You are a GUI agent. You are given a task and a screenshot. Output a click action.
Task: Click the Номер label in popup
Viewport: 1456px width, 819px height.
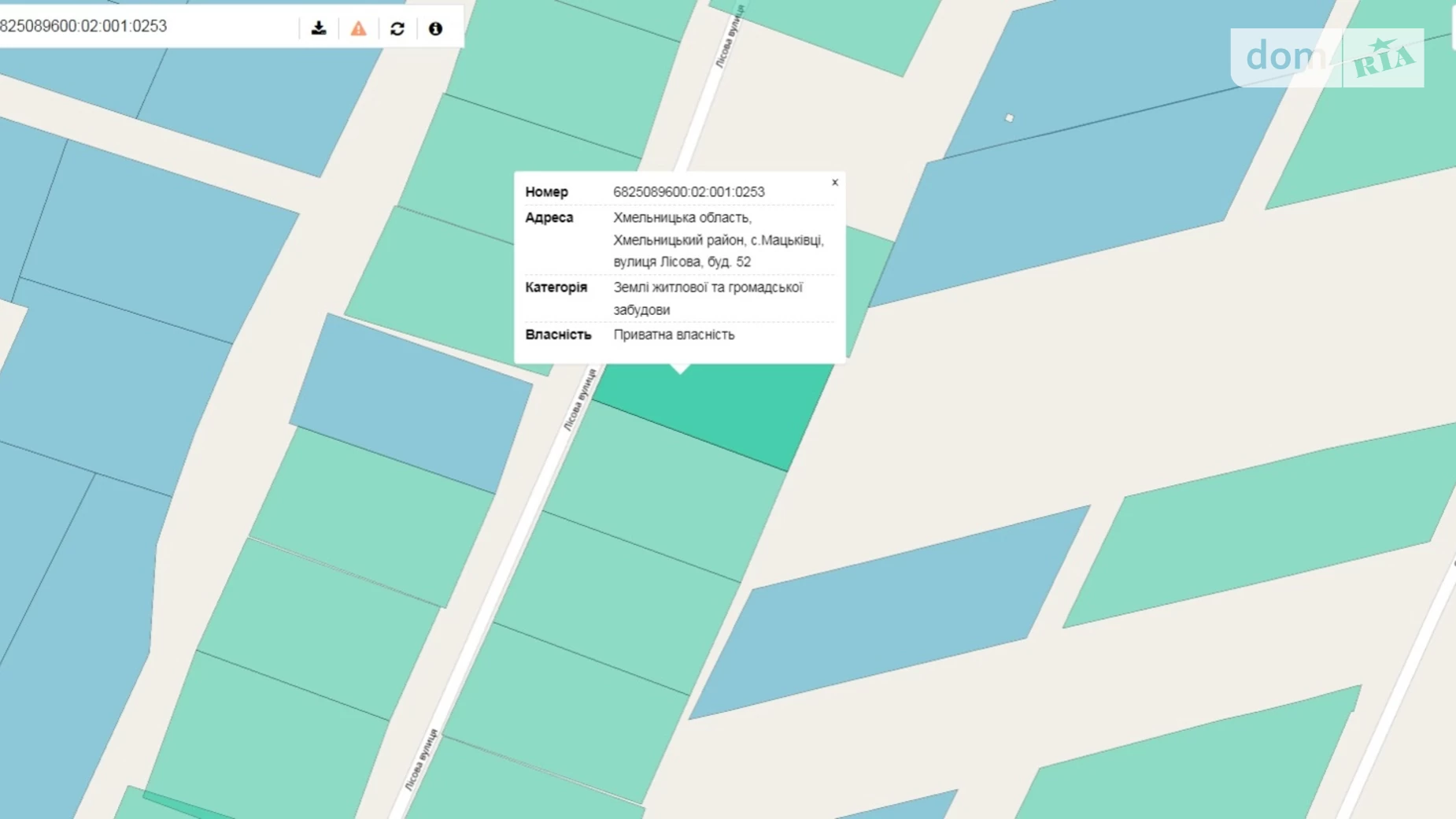(x=546, y=192)
